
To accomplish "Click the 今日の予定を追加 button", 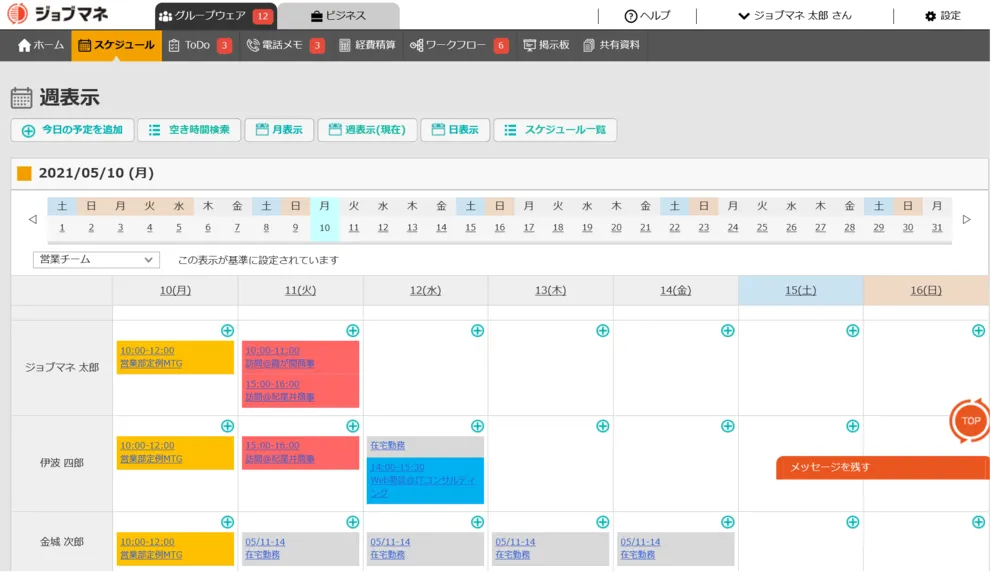I will pos(72,130).
